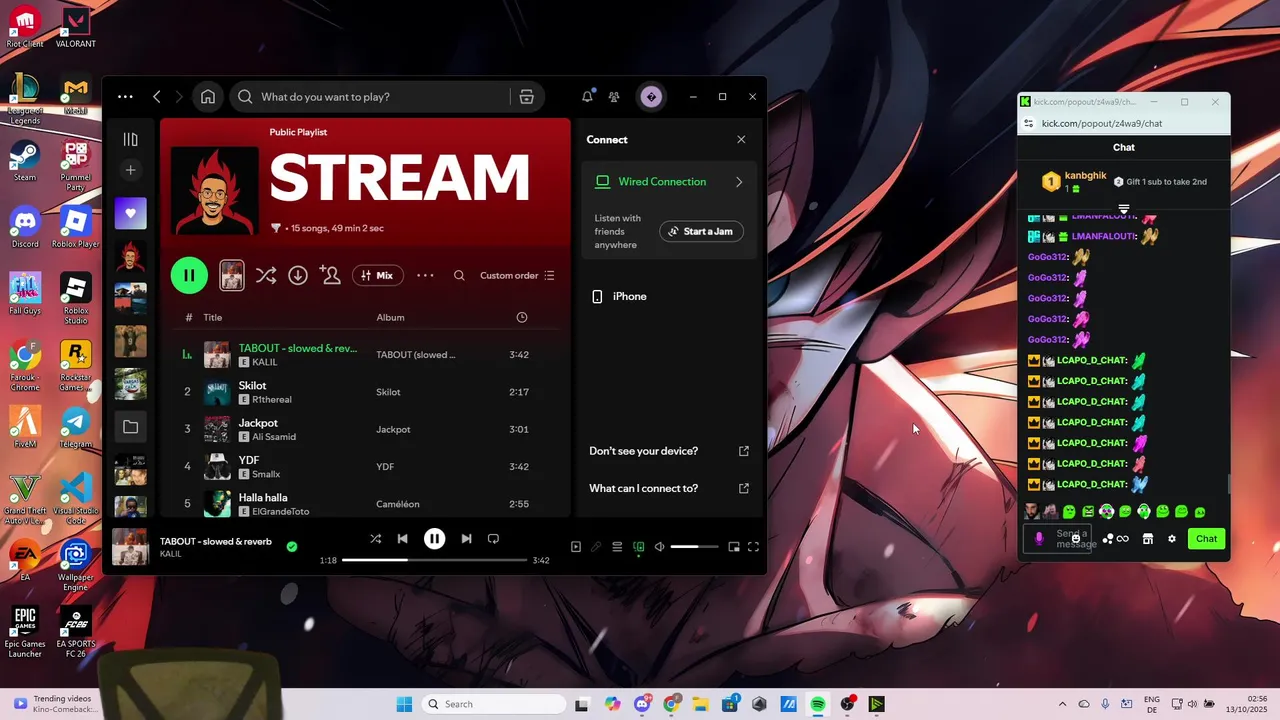This screenshot has width=1280, height=720.
Task: Click the Title column header
Action: click(x=213, y=318)
